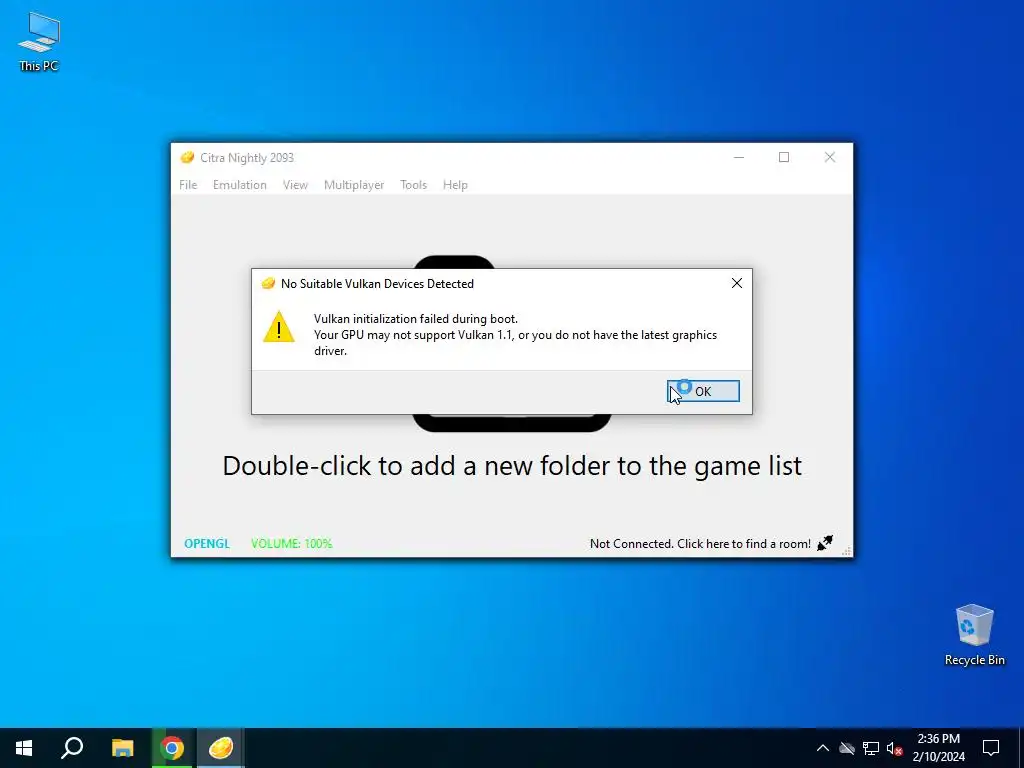Click the Citra taskbar icon
1024x768 pixels.
click(x=221, y=748)
